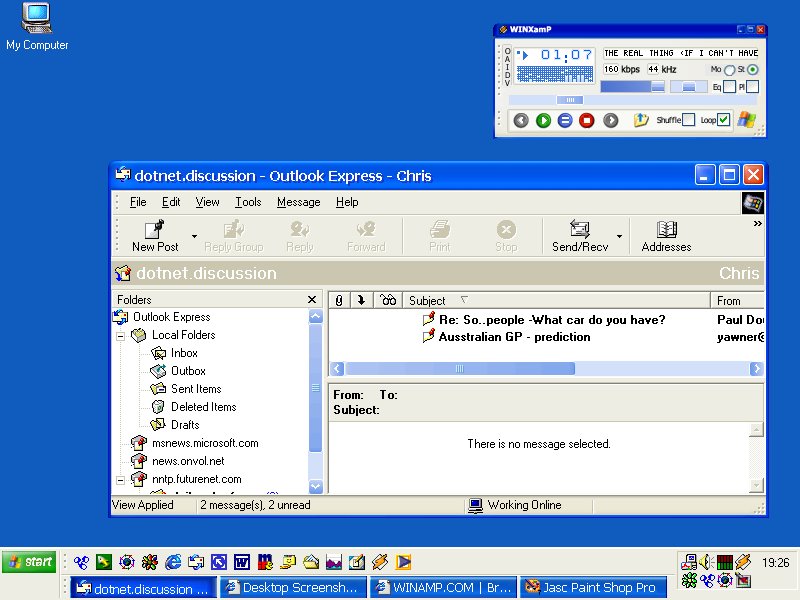The image size is (800, 600).
Task: Collapse the Local Folders tree node
Action: point(121,335)
